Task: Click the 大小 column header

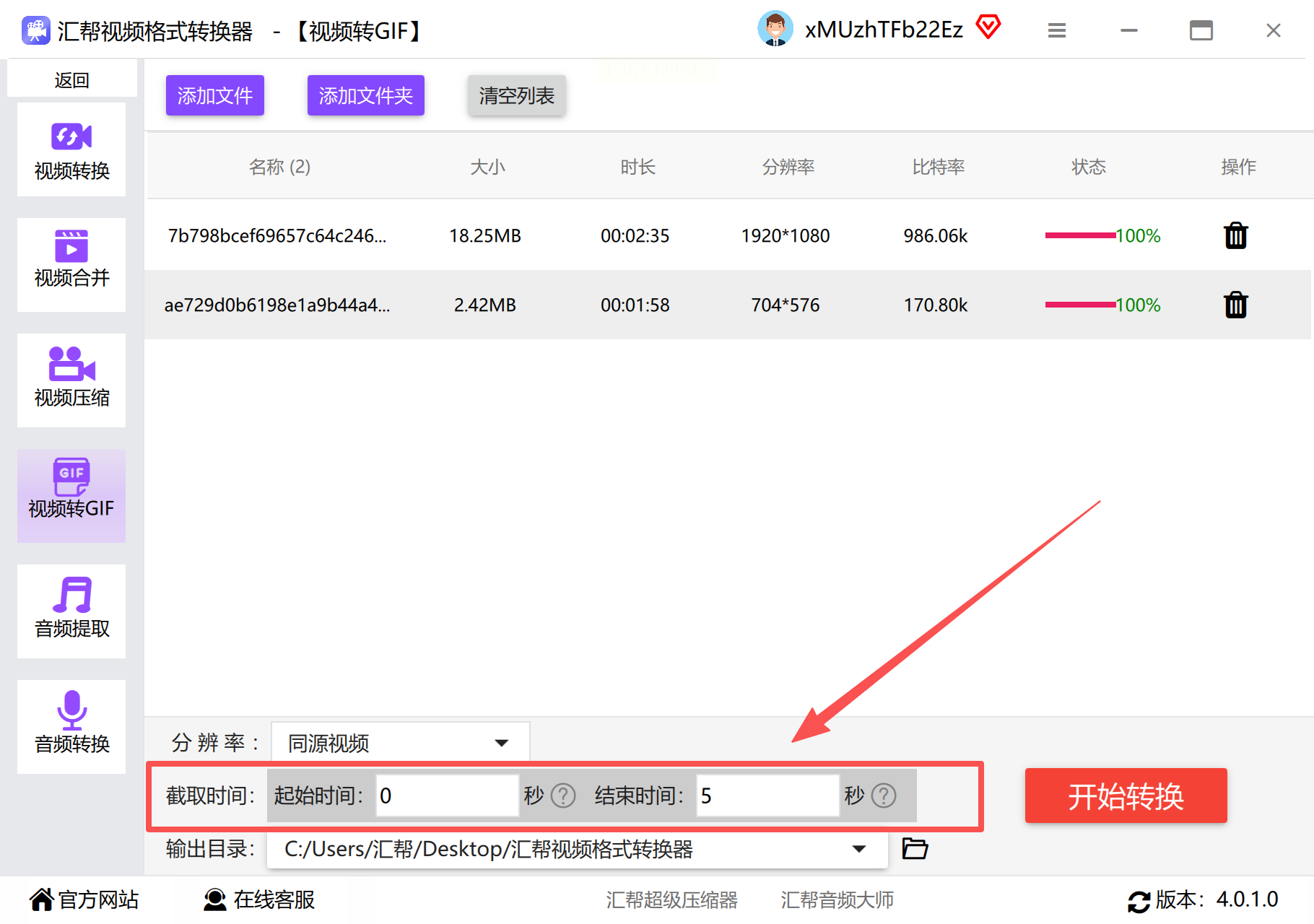Action: [x=488, y=167]
